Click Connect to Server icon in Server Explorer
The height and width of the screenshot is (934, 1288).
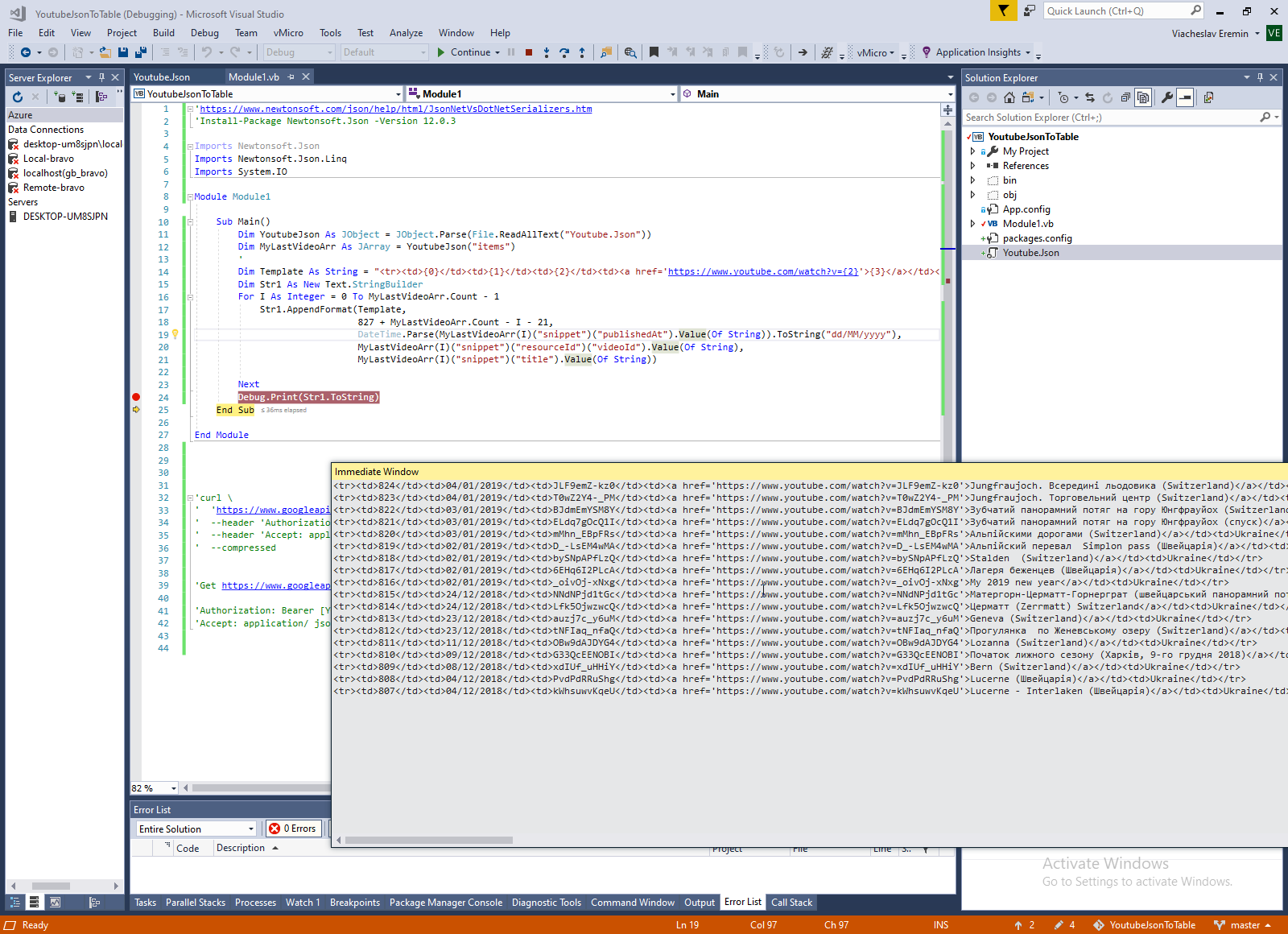coord(78,97)
